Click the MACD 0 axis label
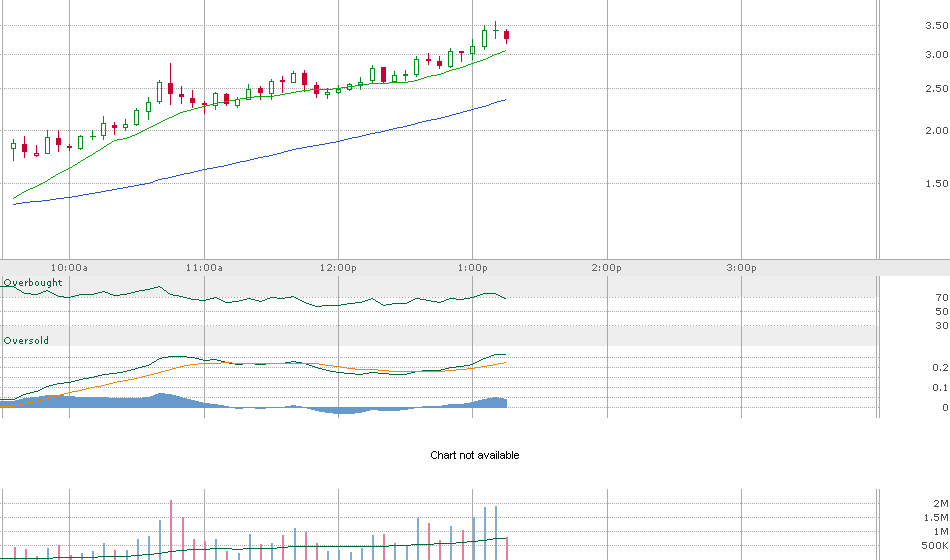This screenshot has width=950, height=560. (x=945, y=408)
